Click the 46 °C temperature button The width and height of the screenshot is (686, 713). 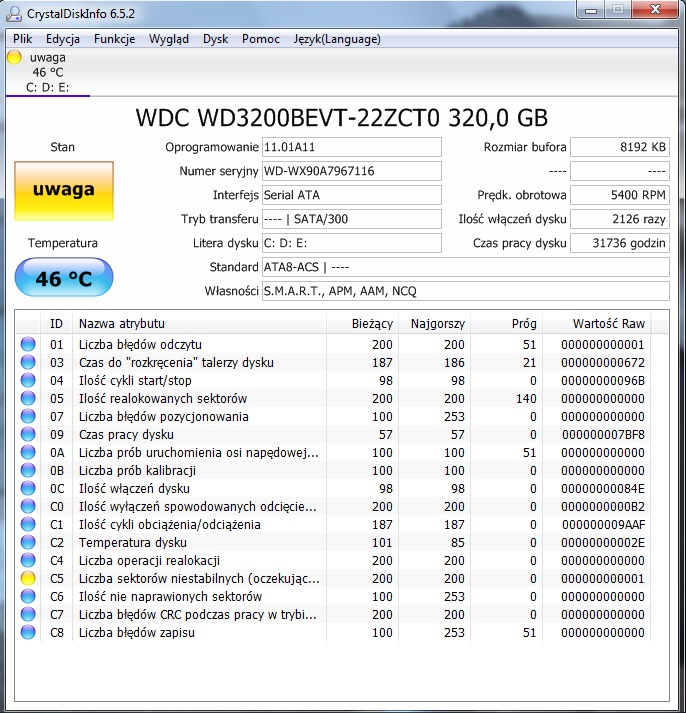64,277
